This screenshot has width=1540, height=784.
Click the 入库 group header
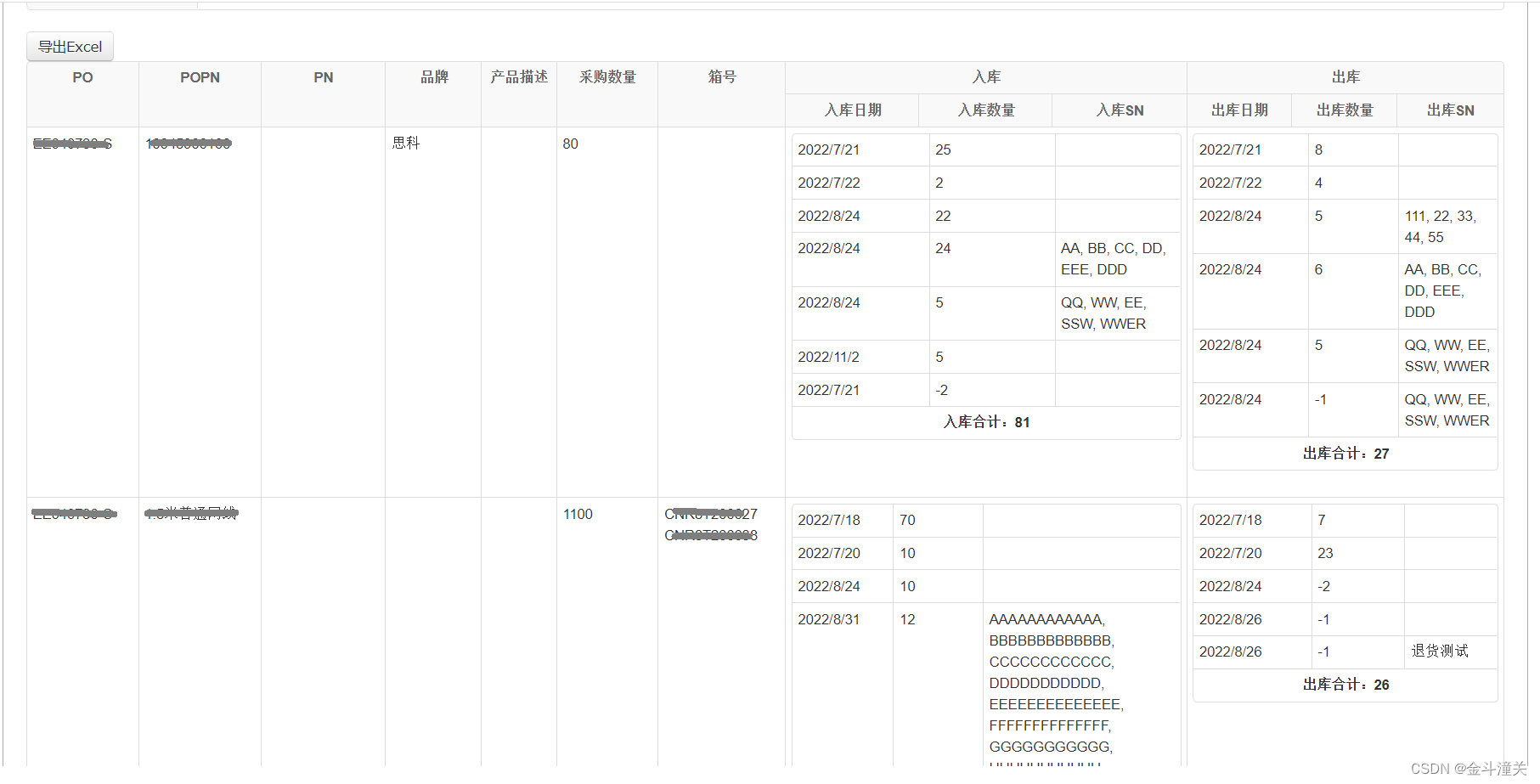pos(985,77)
